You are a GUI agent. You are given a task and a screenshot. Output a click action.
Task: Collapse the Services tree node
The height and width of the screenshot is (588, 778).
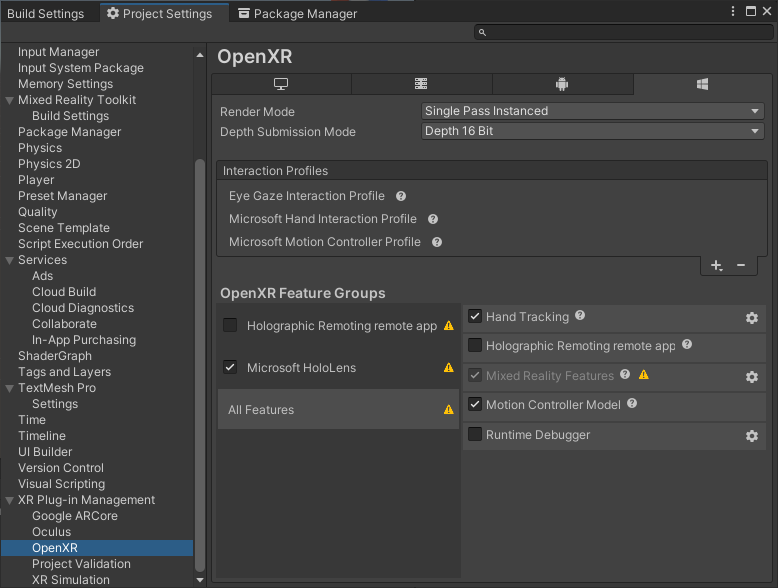click(x=9, y=261)
